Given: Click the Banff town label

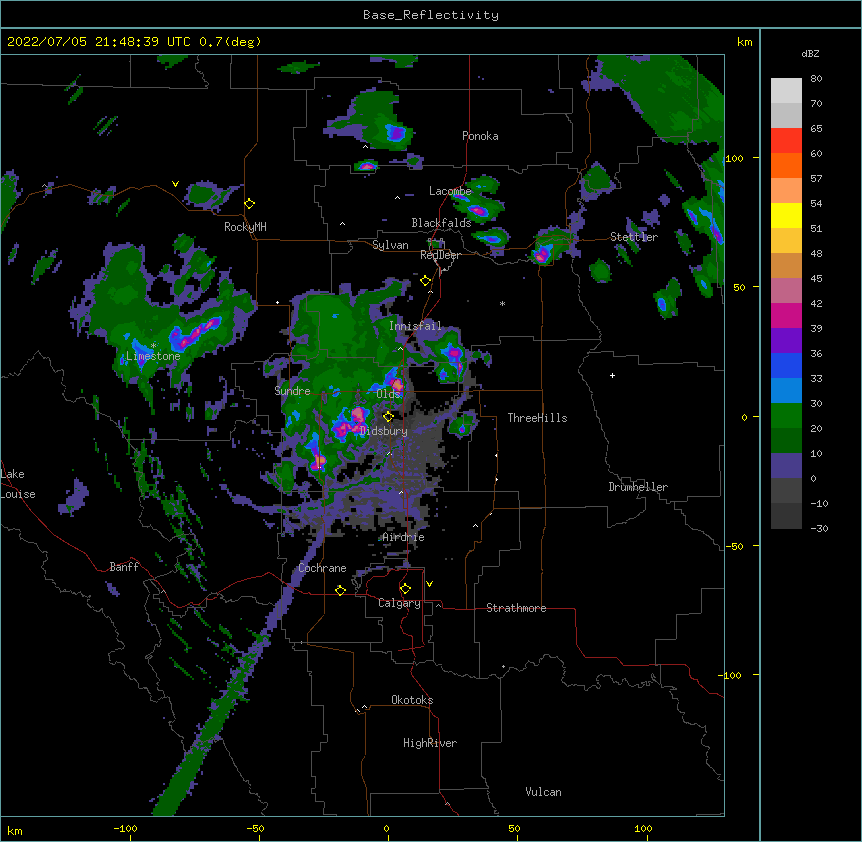Looking at the screenshot, I should (x=124, y=567).
